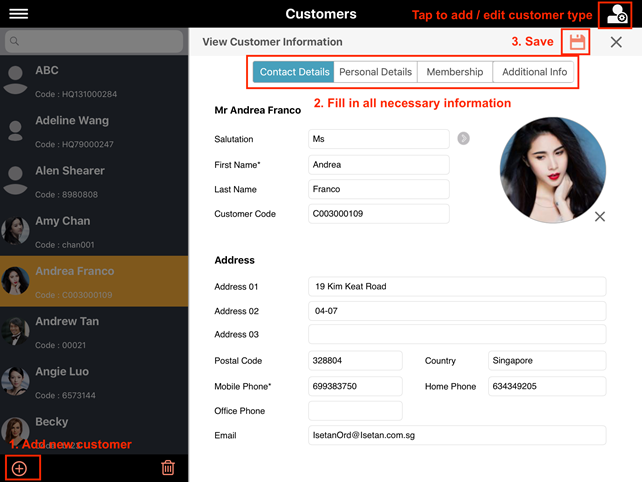The image size is (642, 482).
Task: Select the search magnifier icon
Action: (x=14, y=41)
